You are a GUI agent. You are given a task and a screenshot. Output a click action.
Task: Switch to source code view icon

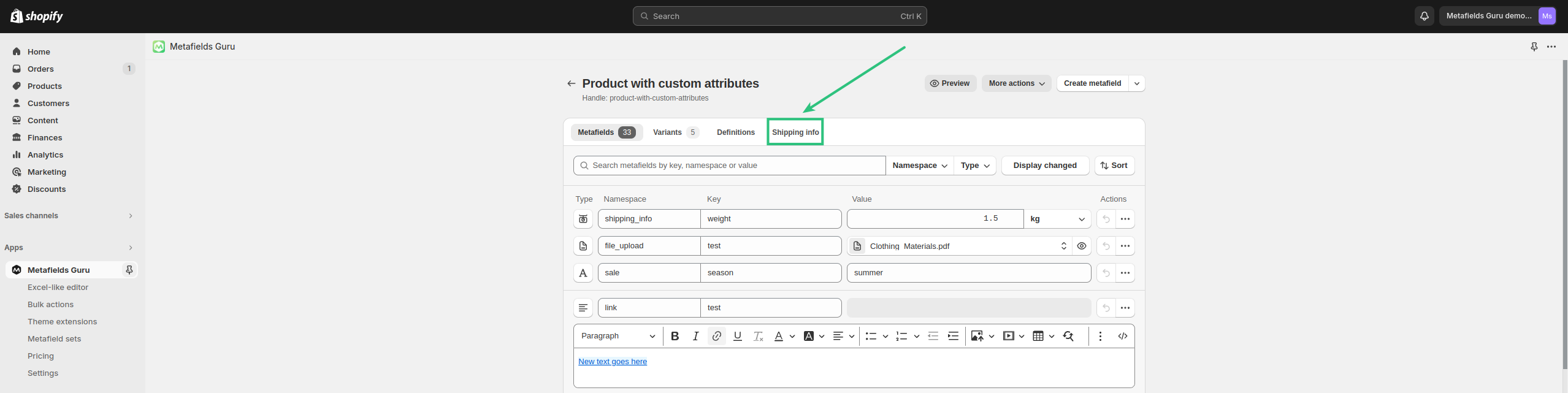(1122, 336)
